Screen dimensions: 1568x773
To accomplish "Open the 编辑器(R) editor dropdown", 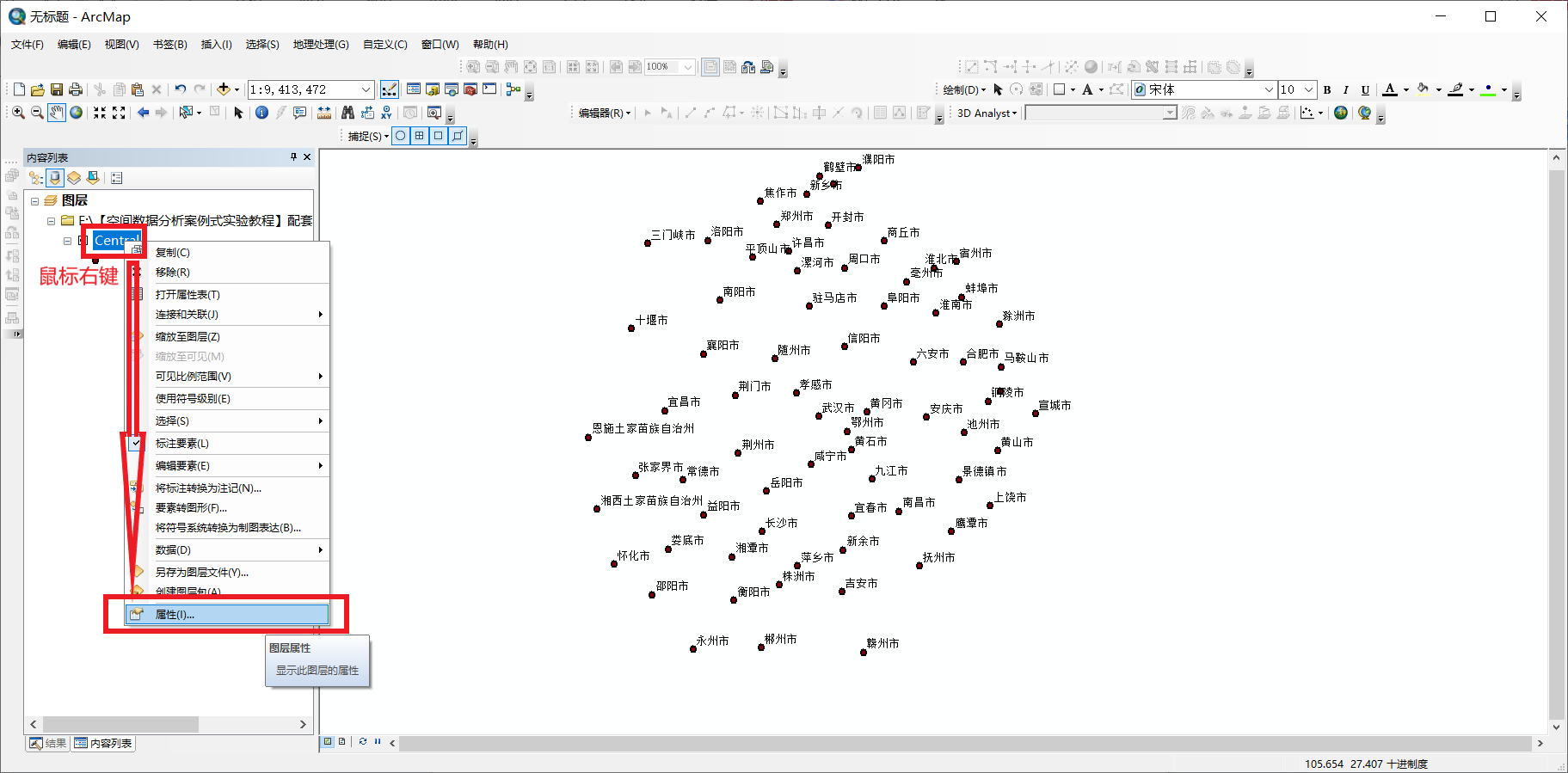I will 605,113.
